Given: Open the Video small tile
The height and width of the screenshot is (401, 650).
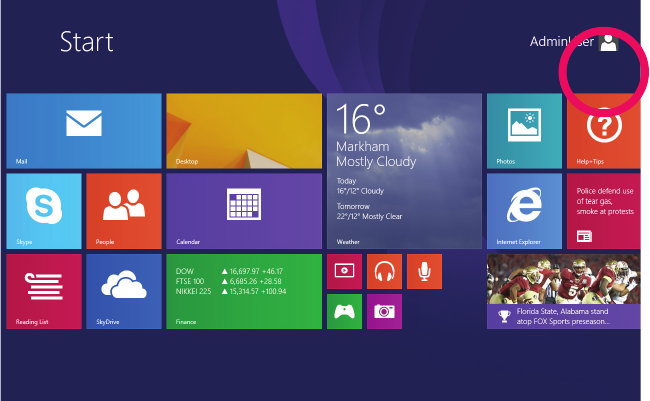Looking at the screenshot, I should point(344,271).
